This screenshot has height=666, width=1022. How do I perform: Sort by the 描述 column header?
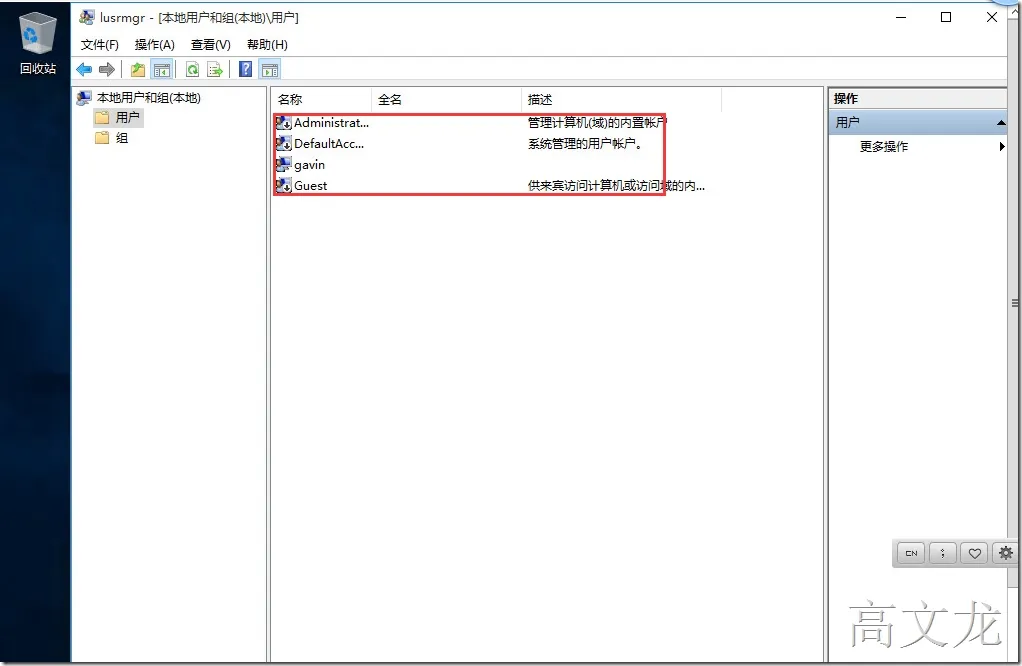pos(622,99)
